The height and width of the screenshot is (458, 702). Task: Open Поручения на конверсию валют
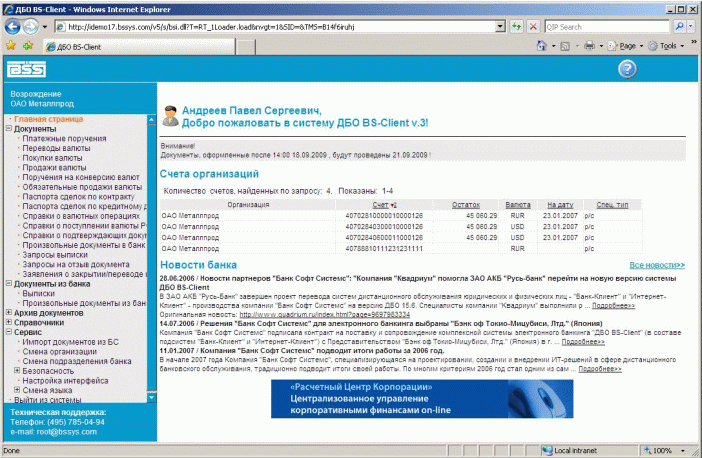tap(81, 177)
